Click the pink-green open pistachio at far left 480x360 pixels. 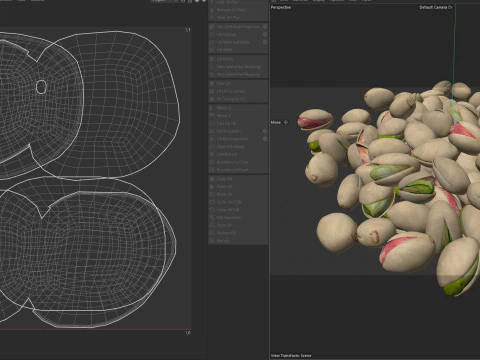pyautogui.click(x=315, y=119)
